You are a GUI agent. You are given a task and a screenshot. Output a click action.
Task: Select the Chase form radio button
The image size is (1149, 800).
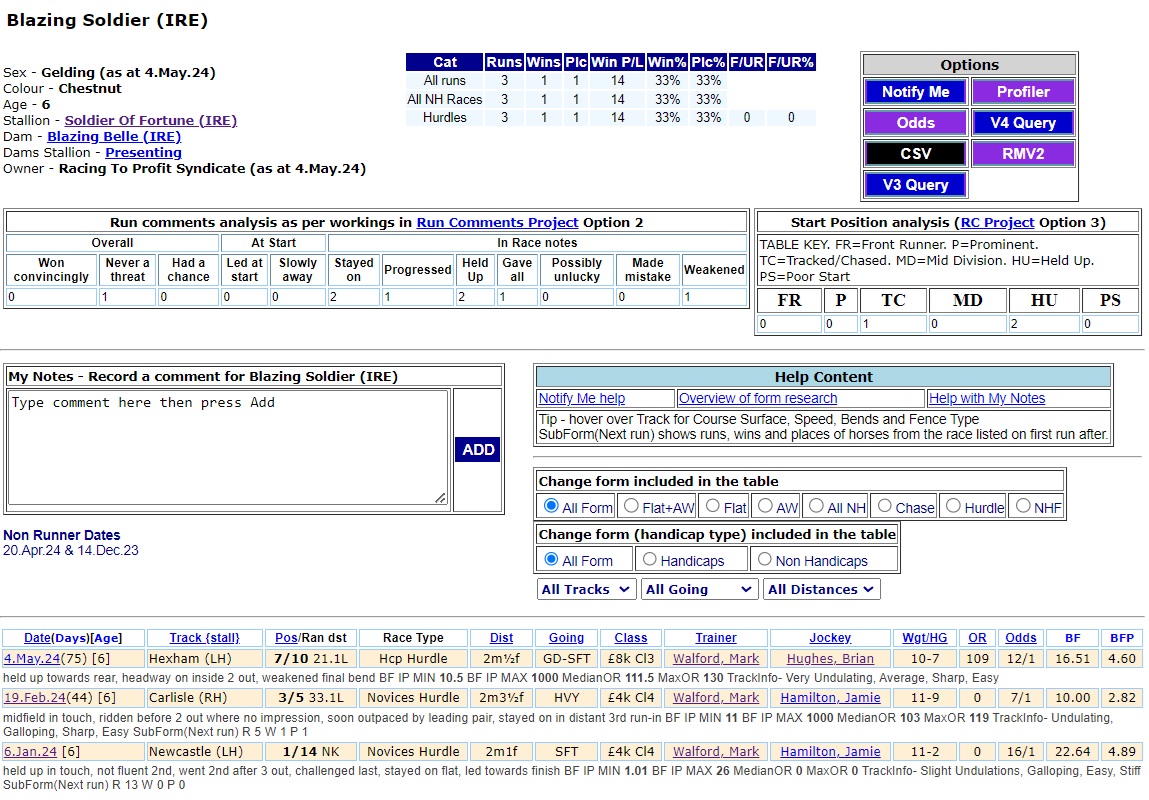tap(884, 506)
